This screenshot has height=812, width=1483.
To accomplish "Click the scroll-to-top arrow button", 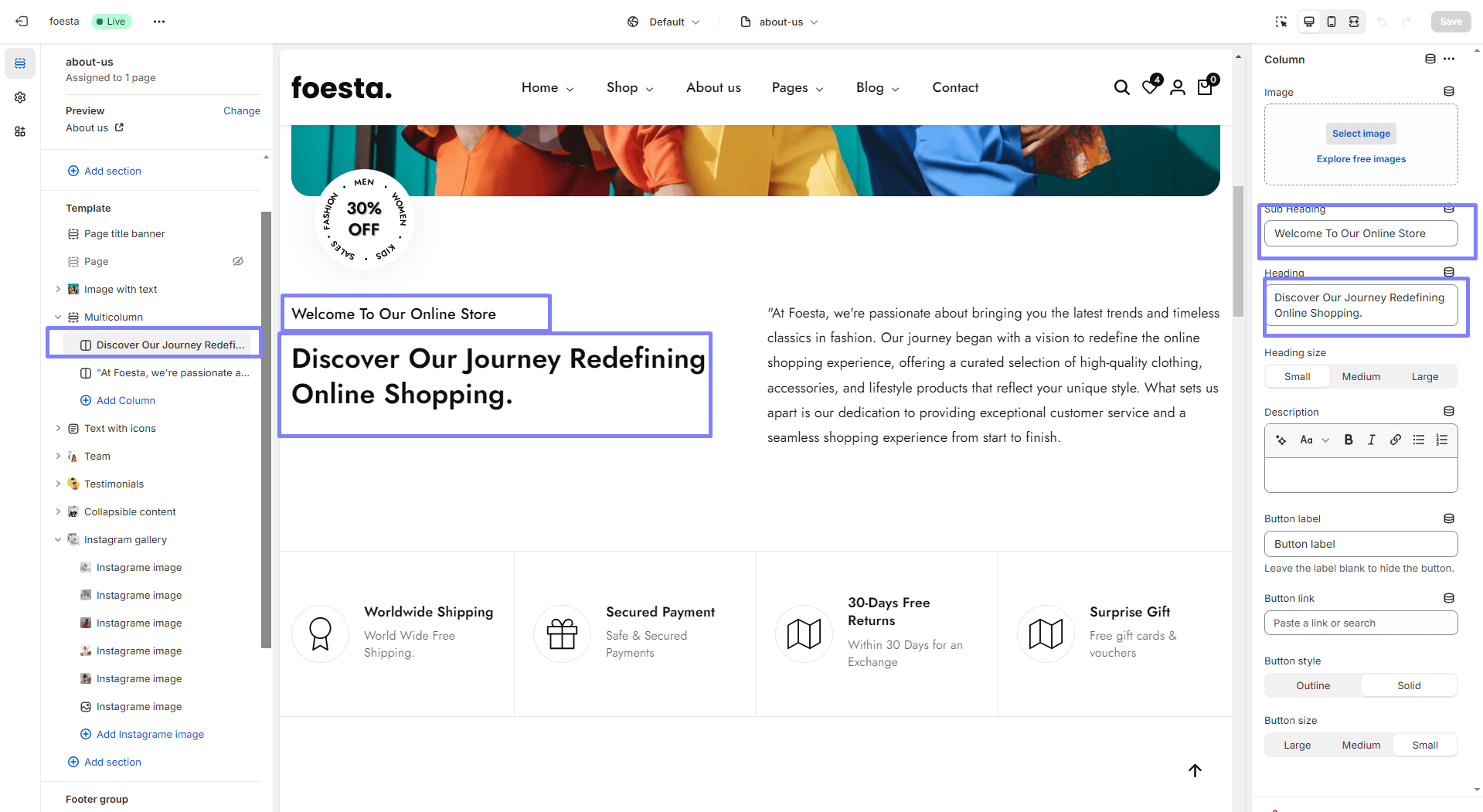I will click(1195, 770).
